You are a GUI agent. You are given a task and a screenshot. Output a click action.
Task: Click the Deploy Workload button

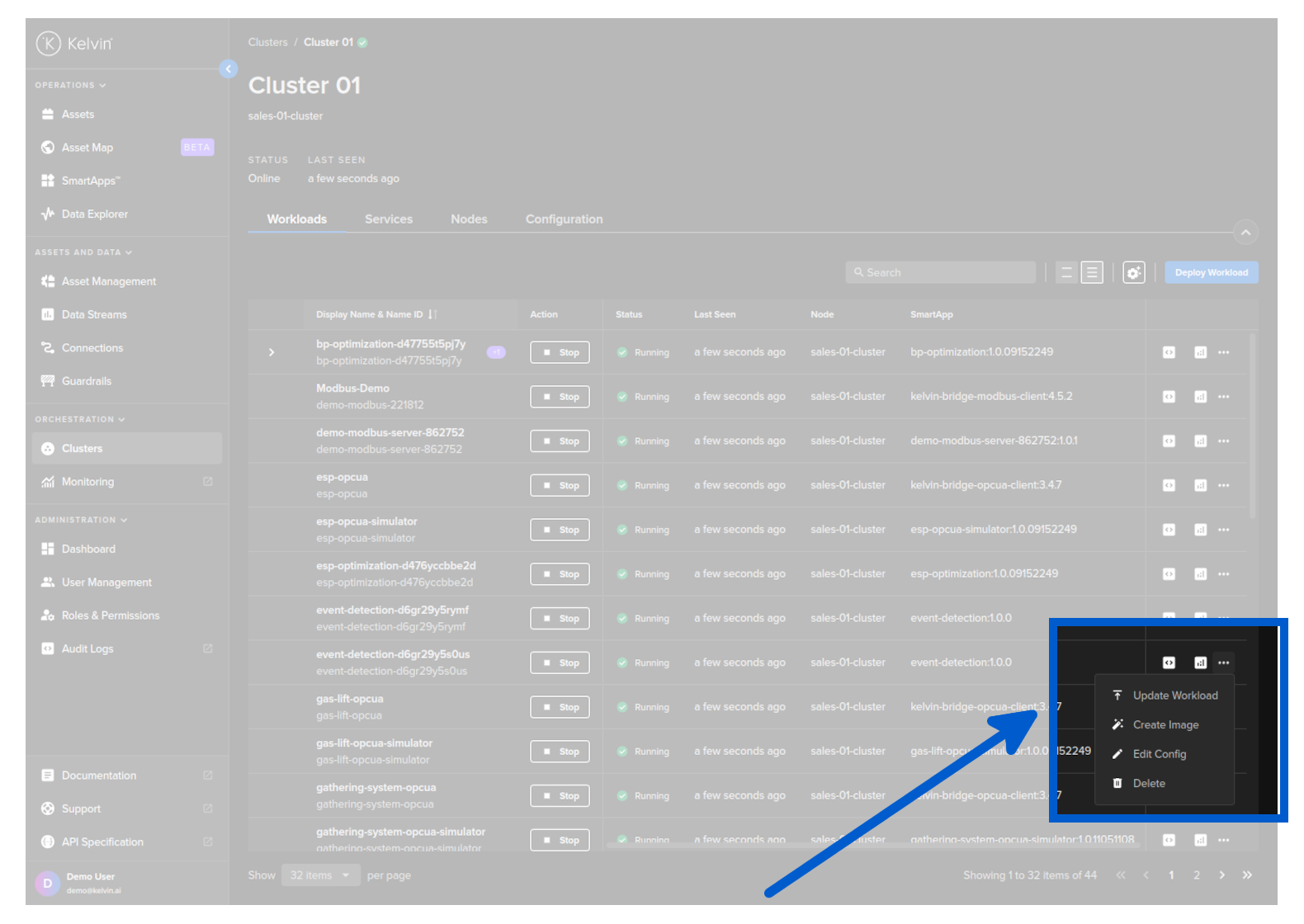1211,272
